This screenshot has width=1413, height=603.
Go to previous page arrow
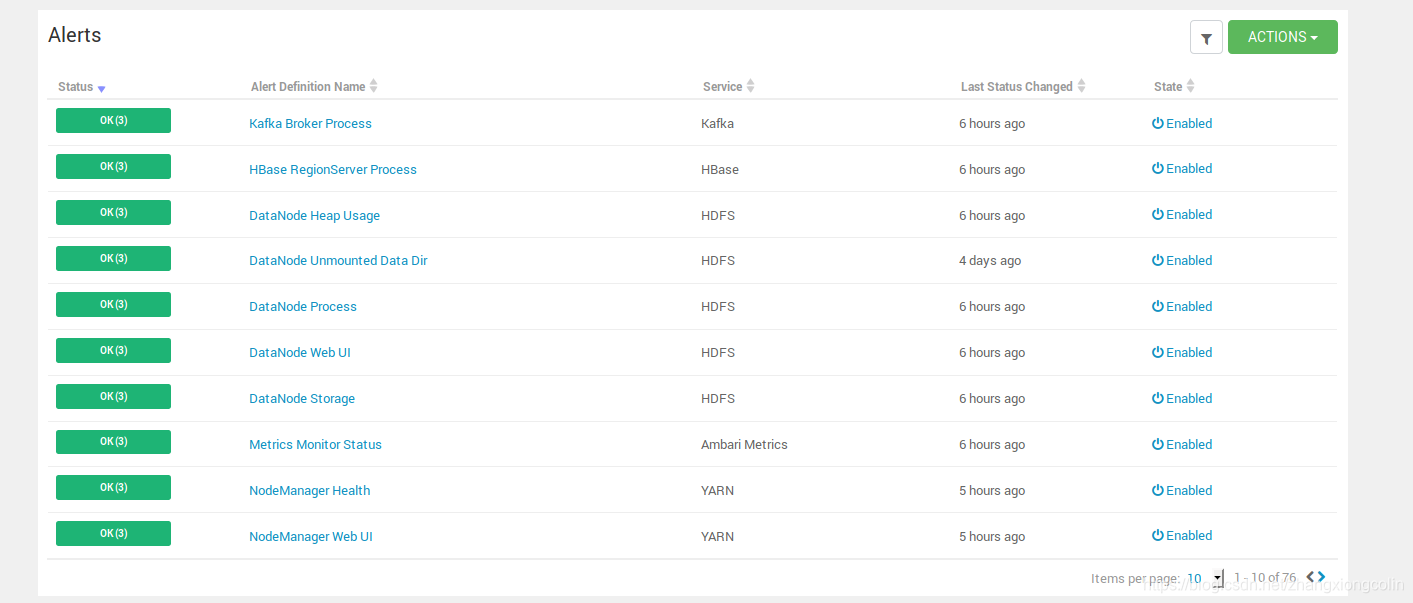pyautogui.click(x=1310, y=577)
